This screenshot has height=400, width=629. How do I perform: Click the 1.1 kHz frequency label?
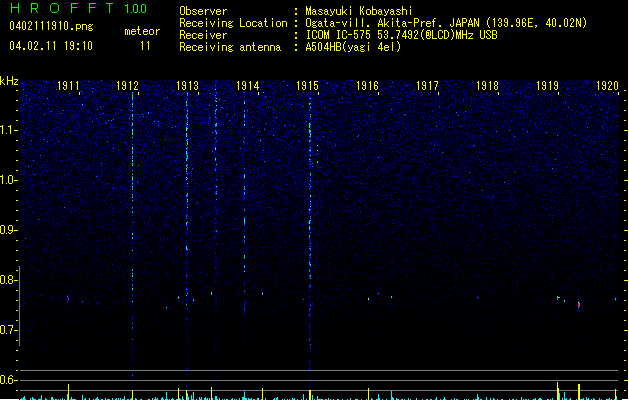click(8, 130)
